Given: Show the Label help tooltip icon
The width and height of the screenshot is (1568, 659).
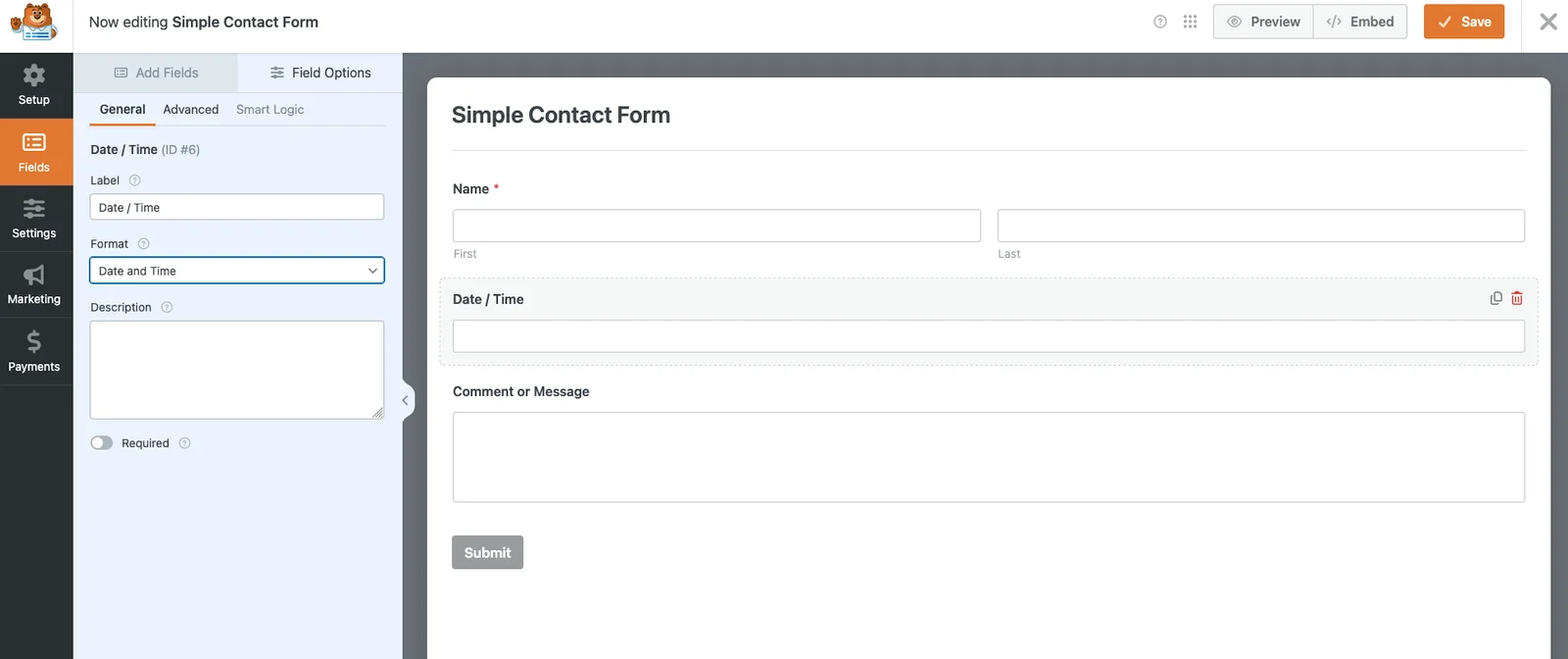Looking at the screenshot, I should [135, 180].
